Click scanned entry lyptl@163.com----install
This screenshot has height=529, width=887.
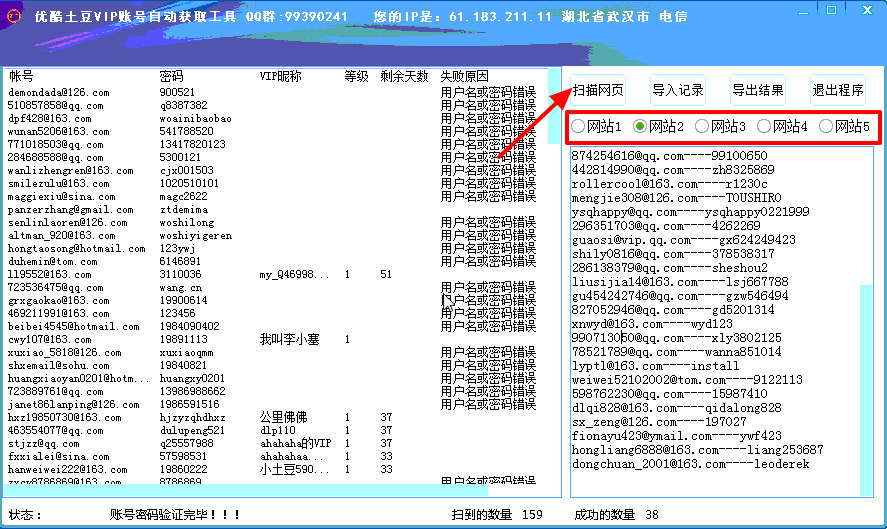click(x=655, y=366)
